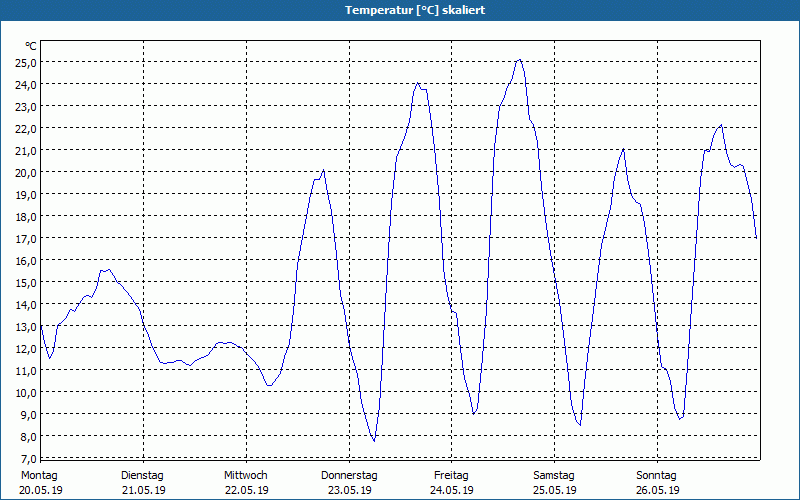Click the date 25.05.19
The image size is (800, 500).
point(555,490)
